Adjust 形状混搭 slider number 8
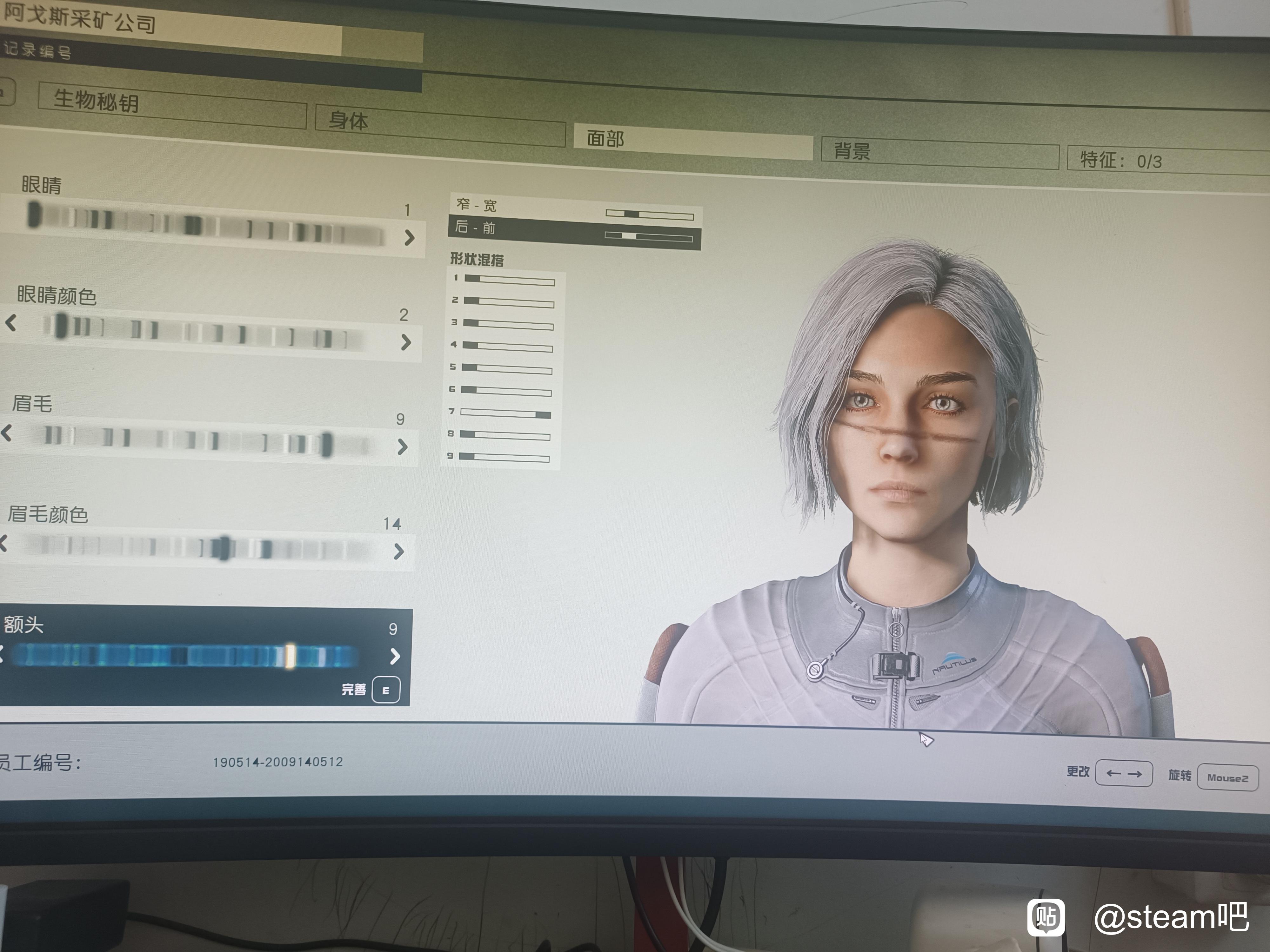The image size is (1270, 952). [x=505, y=436]
